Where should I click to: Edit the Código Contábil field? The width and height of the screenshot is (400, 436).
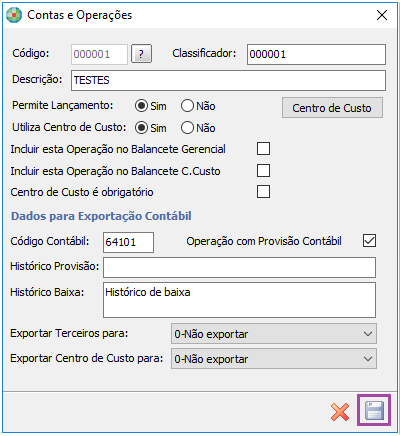(x=128, y=242)
